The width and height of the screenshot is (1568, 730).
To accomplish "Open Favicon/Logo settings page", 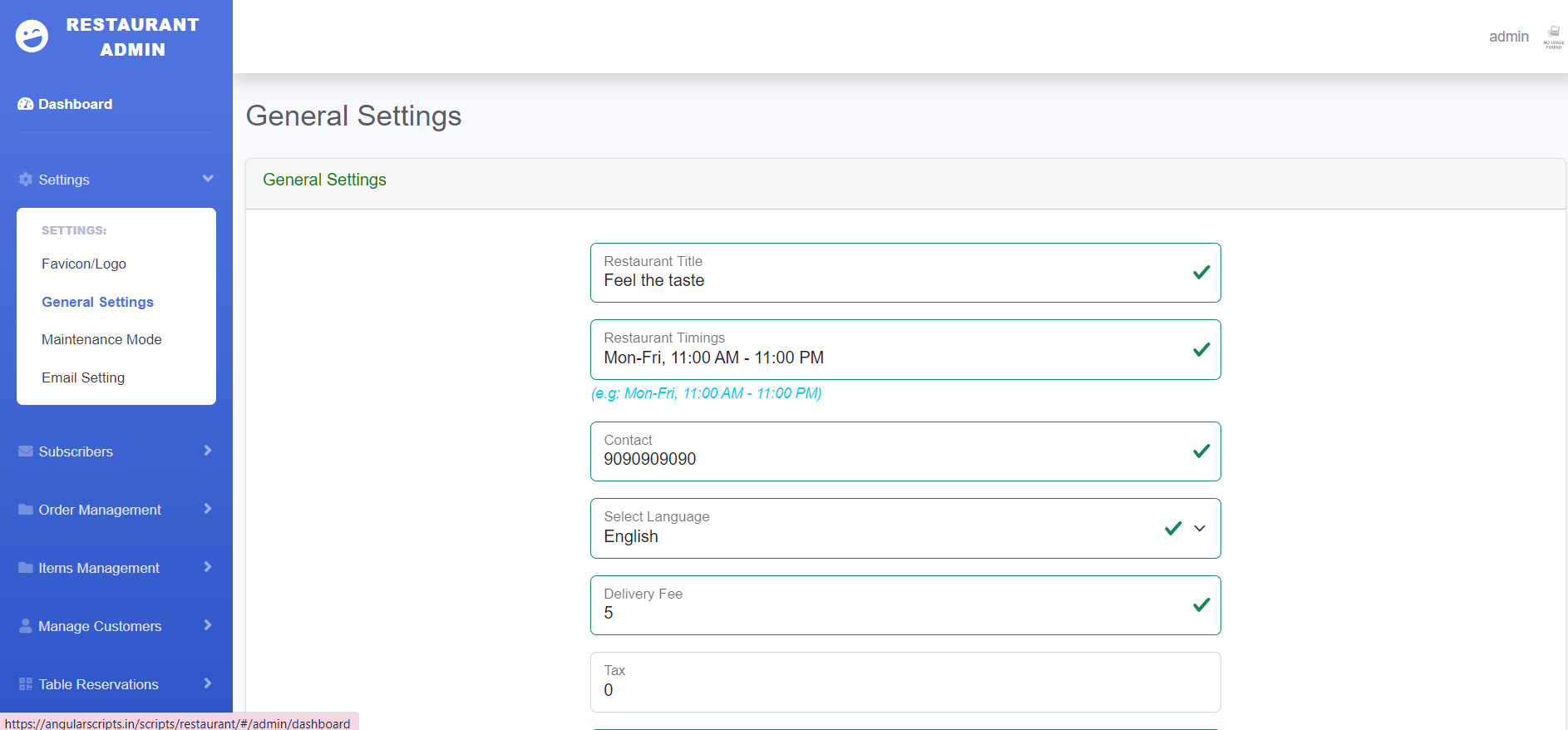I will point(84,264).
